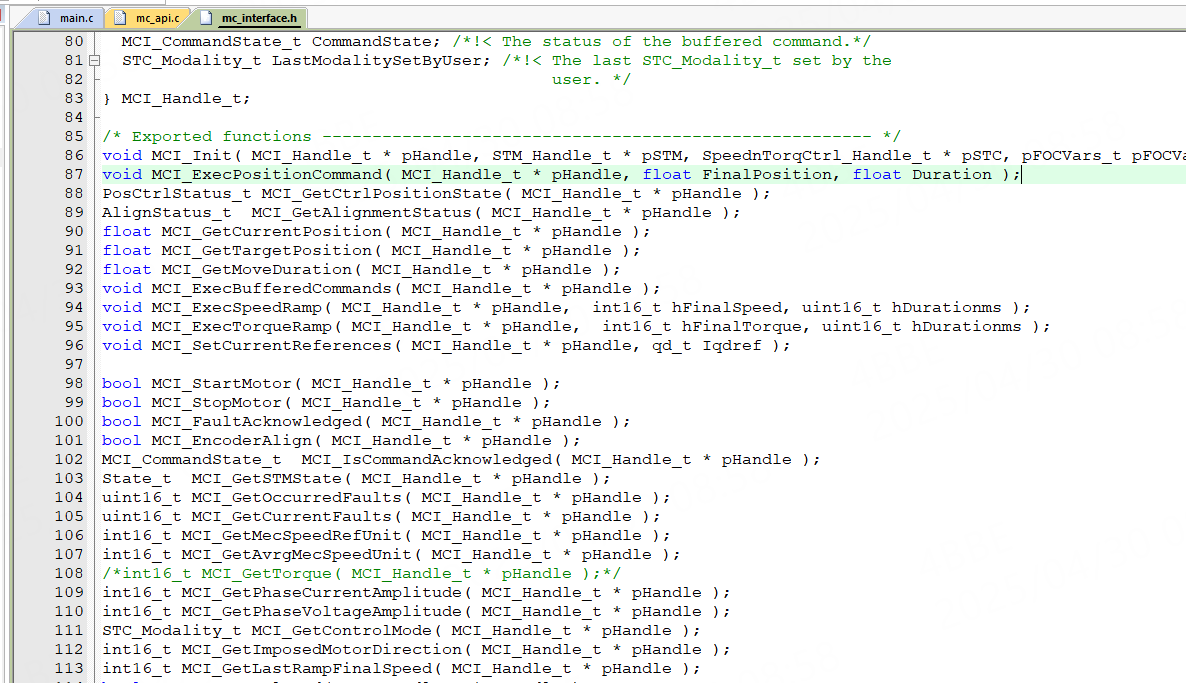Click LastModalitySetByUser on line 81
The image size is (1186, 683).
(x=377, y=61)
